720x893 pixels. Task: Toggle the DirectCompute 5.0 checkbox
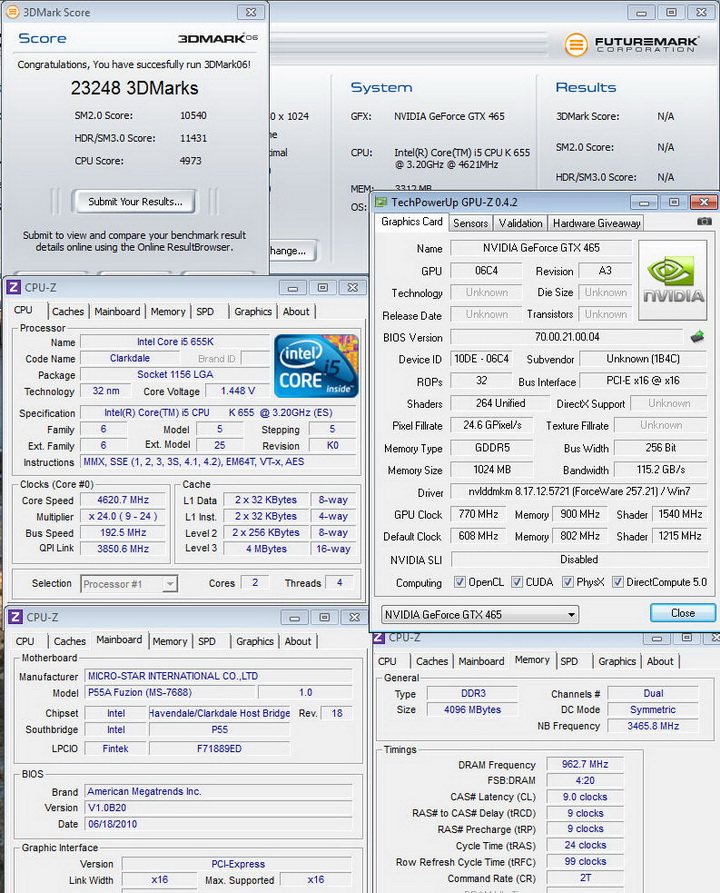point(617,581)
